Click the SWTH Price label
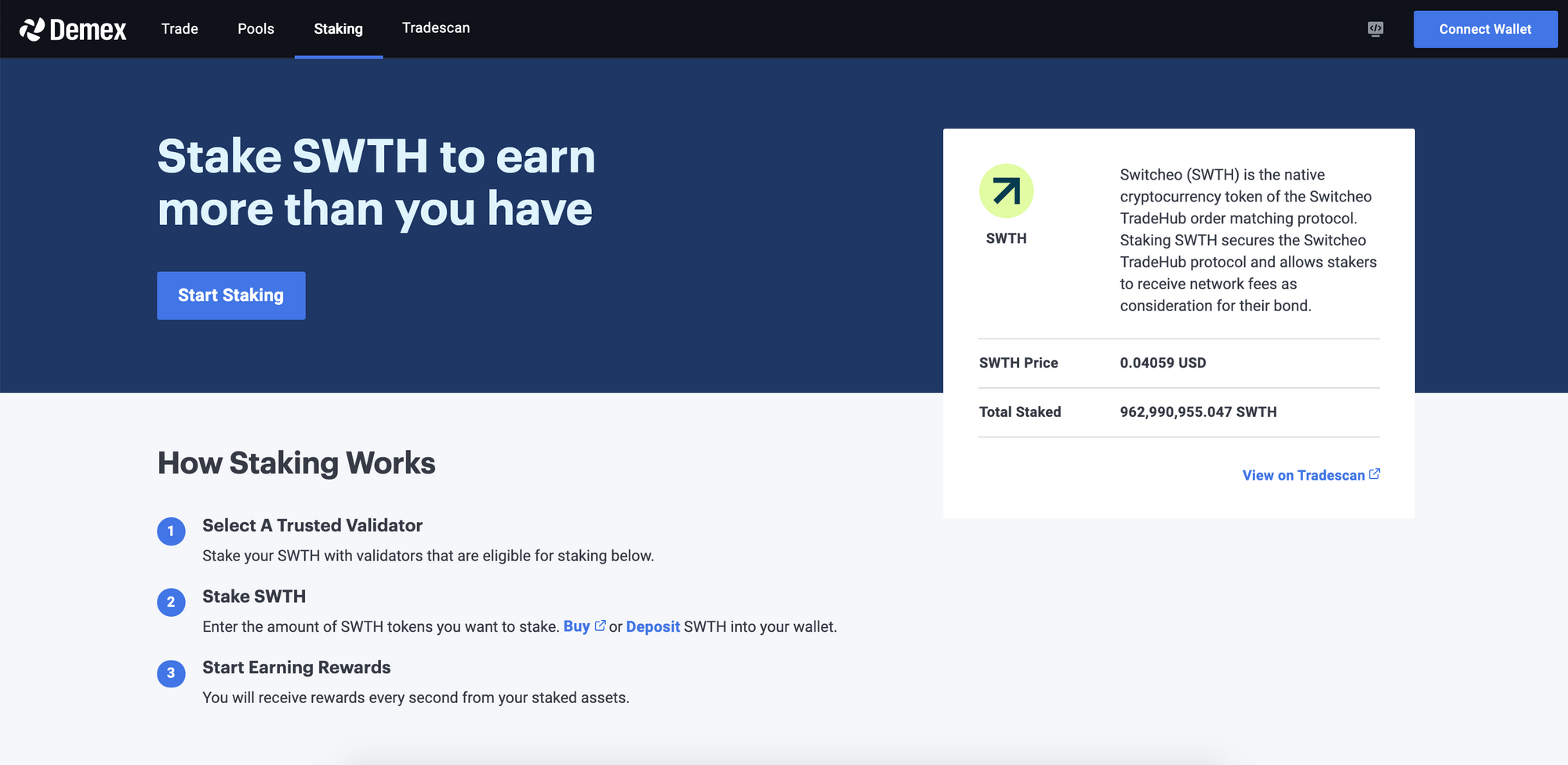Viewport: 1568px width, 765px height. 1018,363
